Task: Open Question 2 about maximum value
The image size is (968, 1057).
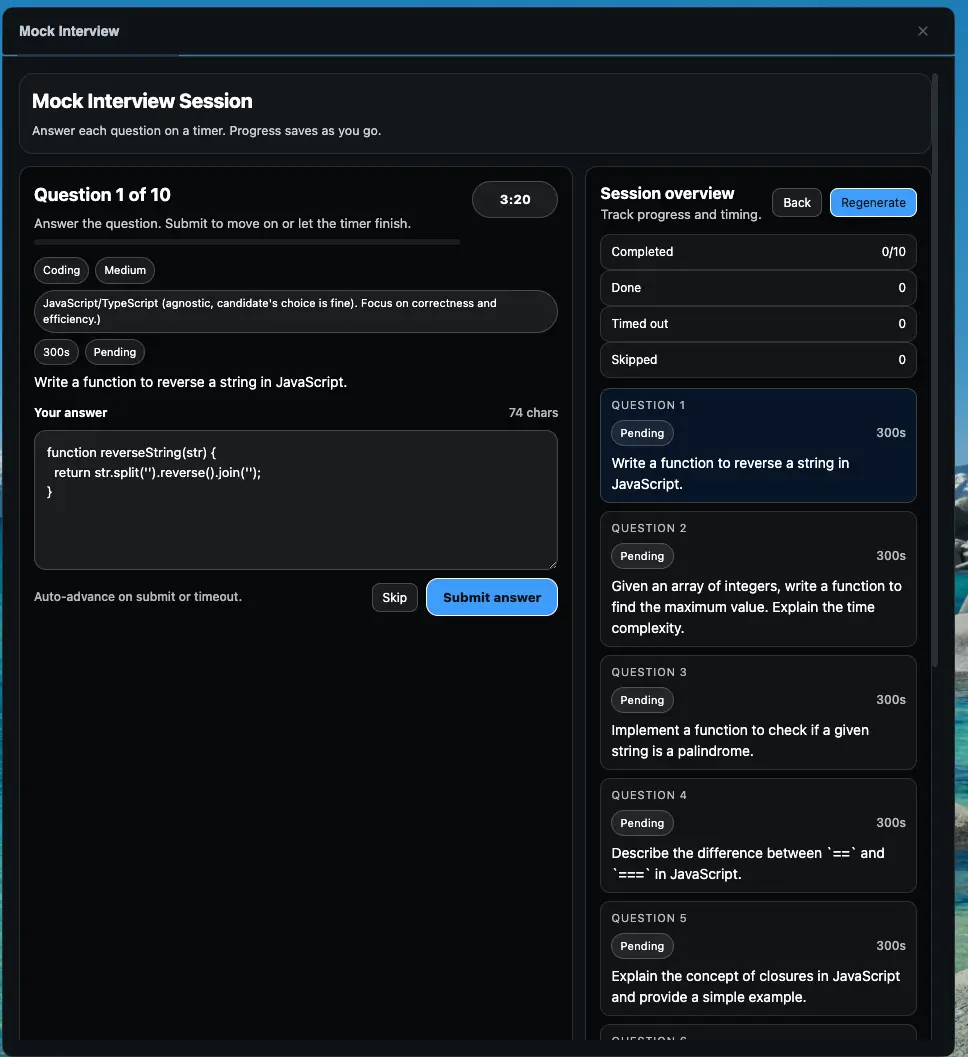Action: pyautogui.click(x=757, y=579)
